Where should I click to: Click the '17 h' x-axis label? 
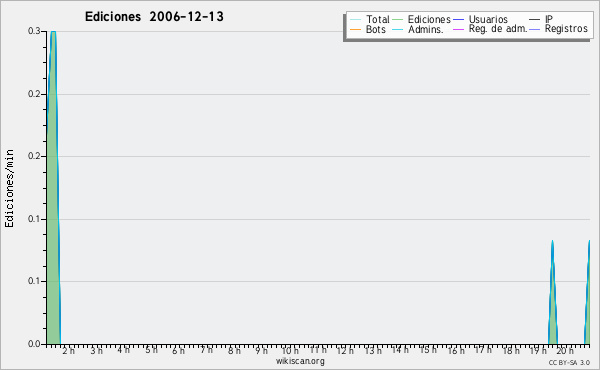coord(483,350)
